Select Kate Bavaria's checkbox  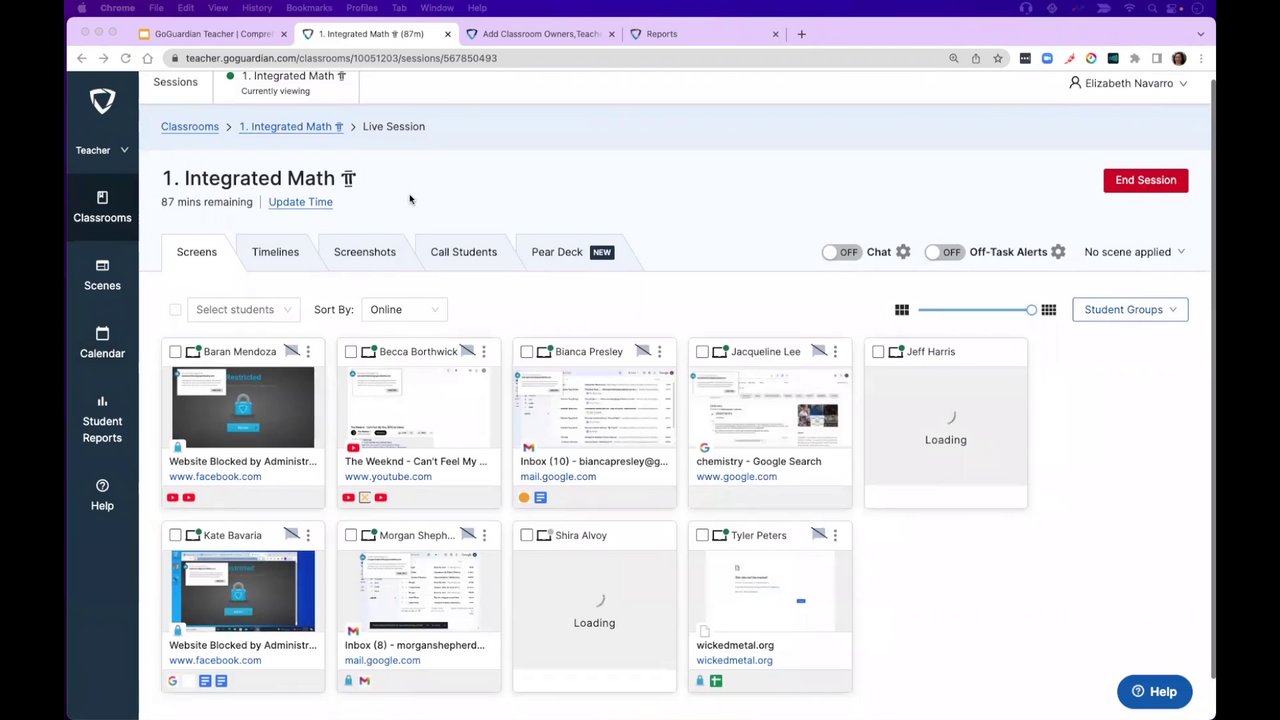[175, 535]
